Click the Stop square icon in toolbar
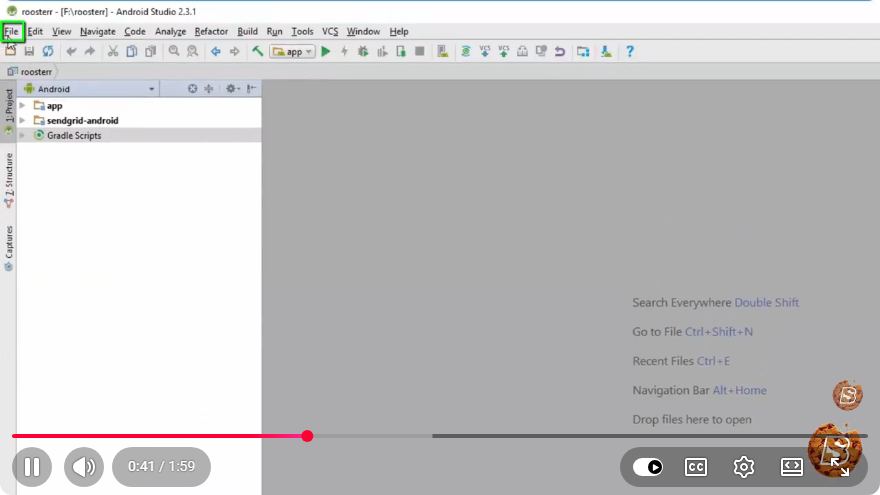880x495 pixels. [x=419, y=52]
